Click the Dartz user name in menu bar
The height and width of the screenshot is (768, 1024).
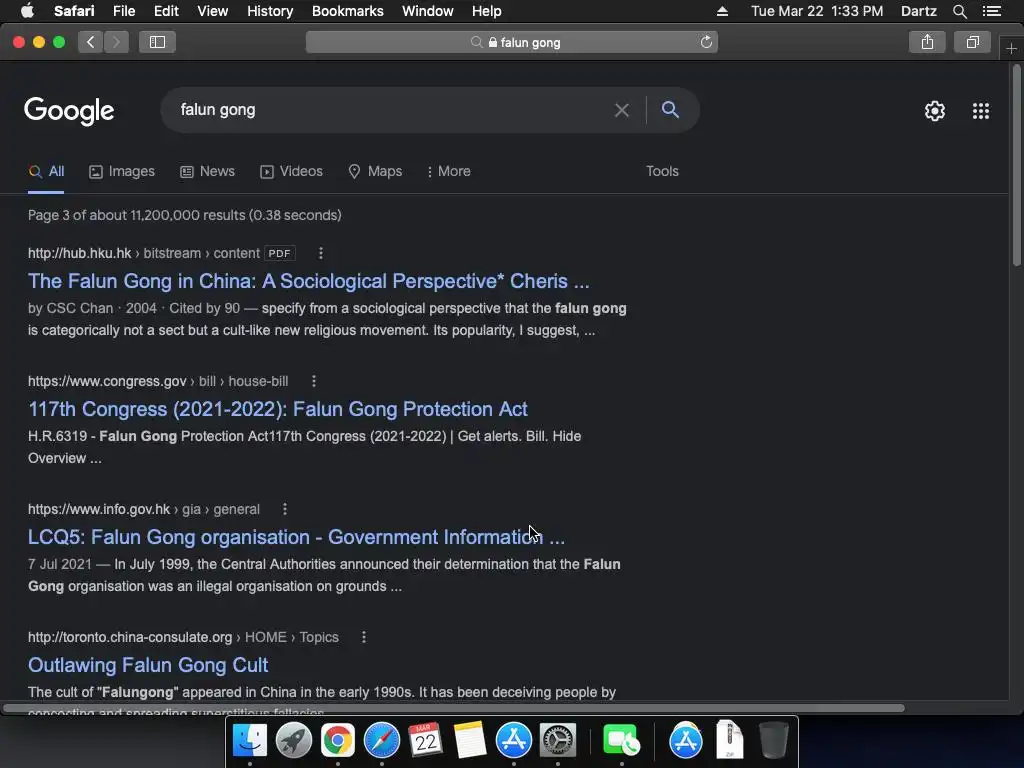919,11
